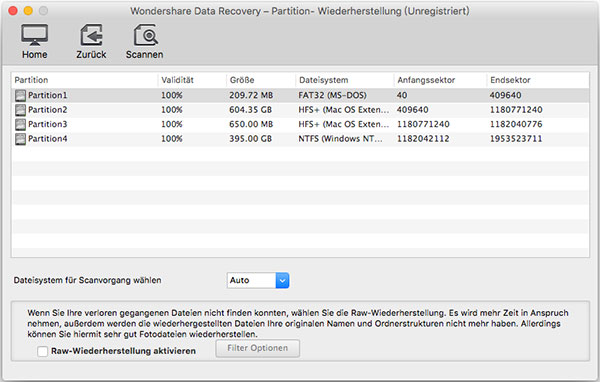Sort by the Partition column header
Image resolution: width=600 pixels, height=382 pixels.
(31, 80)
